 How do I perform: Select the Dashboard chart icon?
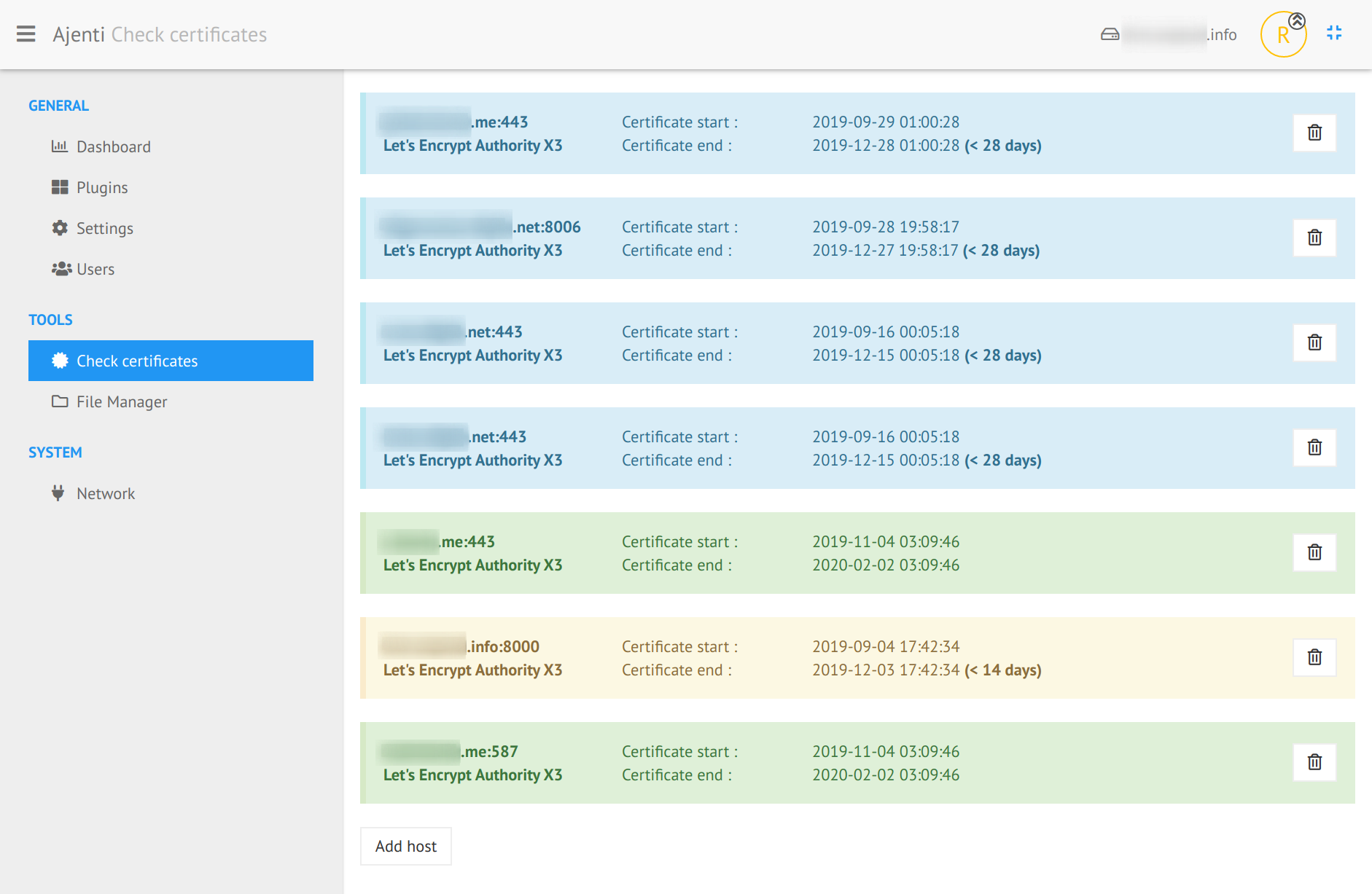60,146
